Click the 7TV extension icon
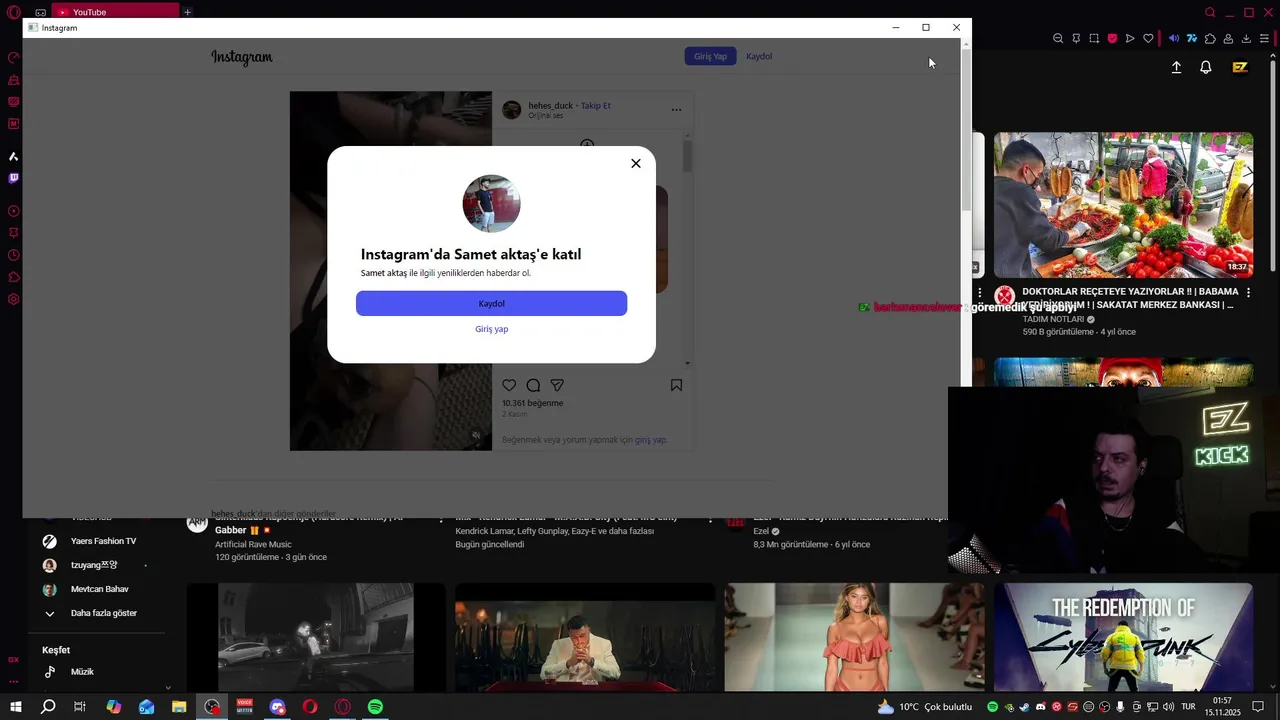Screen dimensions: 1280x720 pos(1192,39)
